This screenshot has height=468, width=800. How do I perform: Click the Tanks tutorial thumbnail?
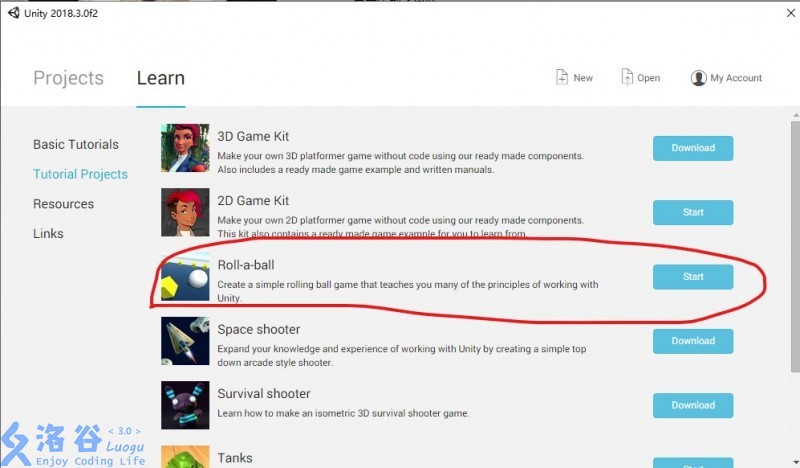(185, 457)
